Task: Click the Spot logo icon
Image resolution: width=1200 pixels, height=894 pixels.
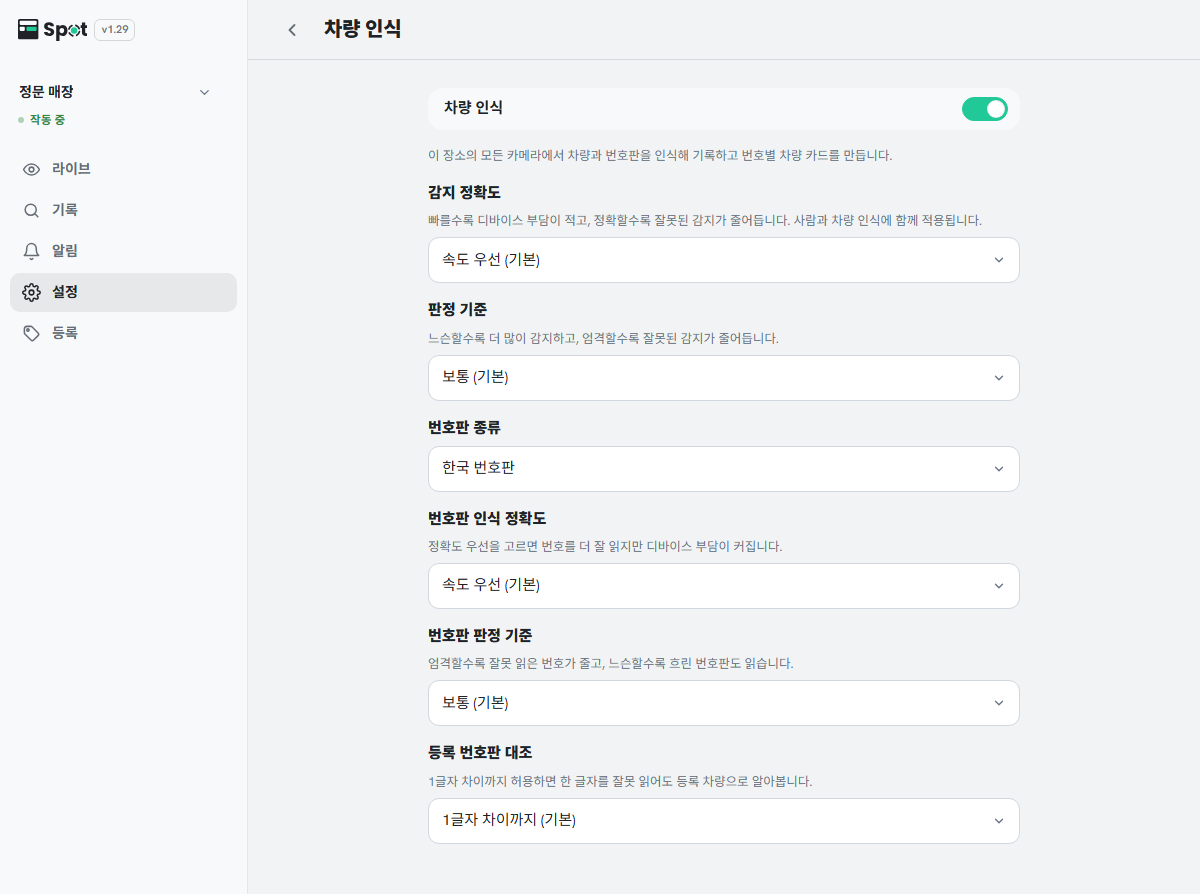Action: coord(28,30)
